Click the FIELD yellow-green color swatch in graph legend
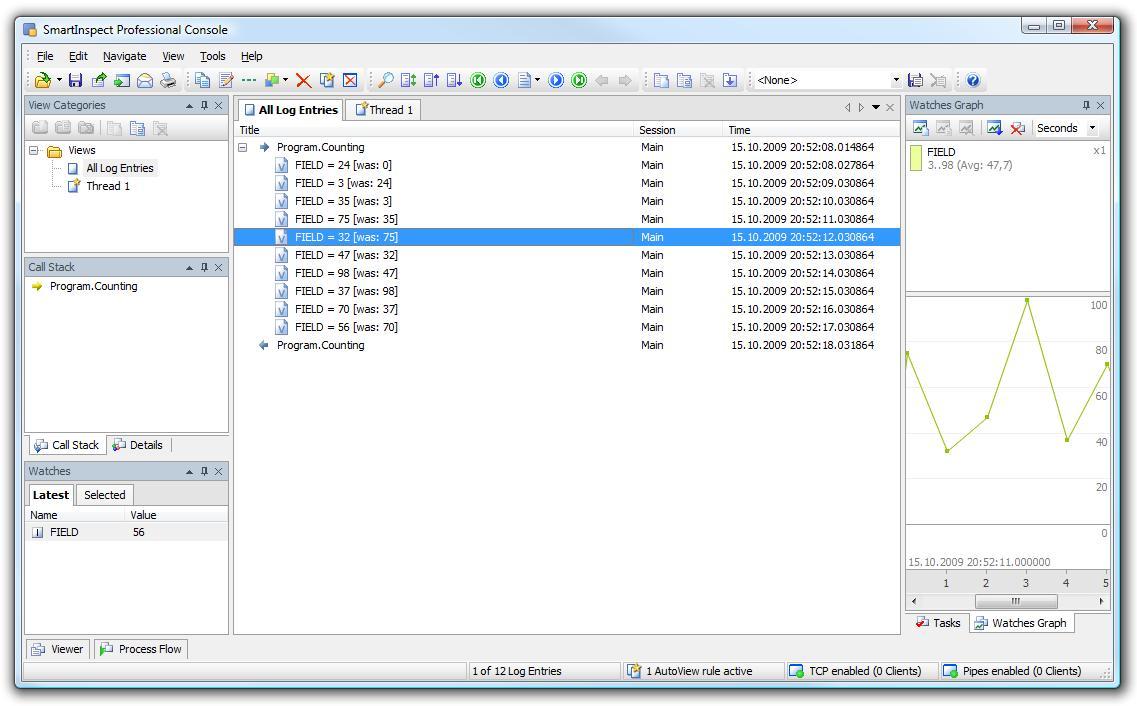Viewport: 1137px width, 706px height. point(916,158)
